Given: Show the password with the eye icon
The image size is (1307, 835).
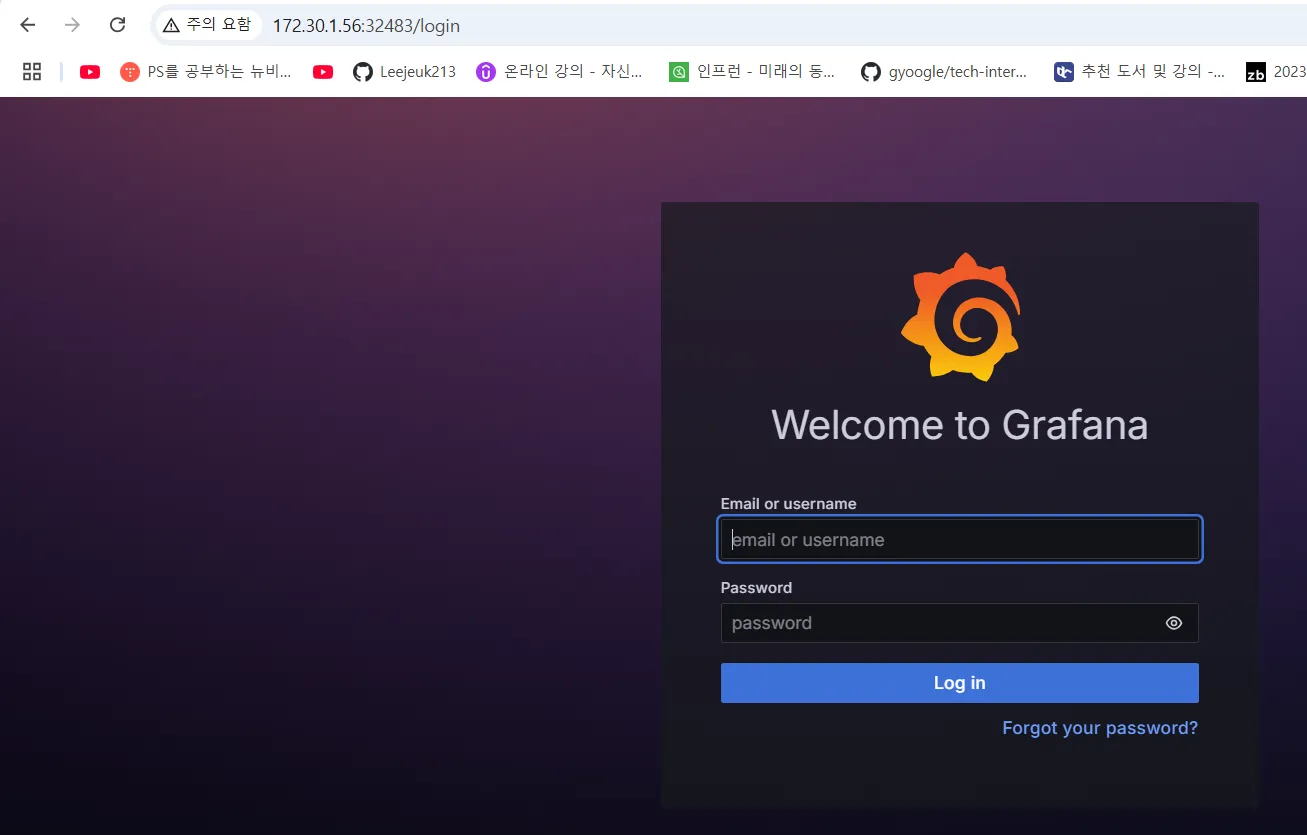Looking at the screenshot, I should (x=1174, y=623).
